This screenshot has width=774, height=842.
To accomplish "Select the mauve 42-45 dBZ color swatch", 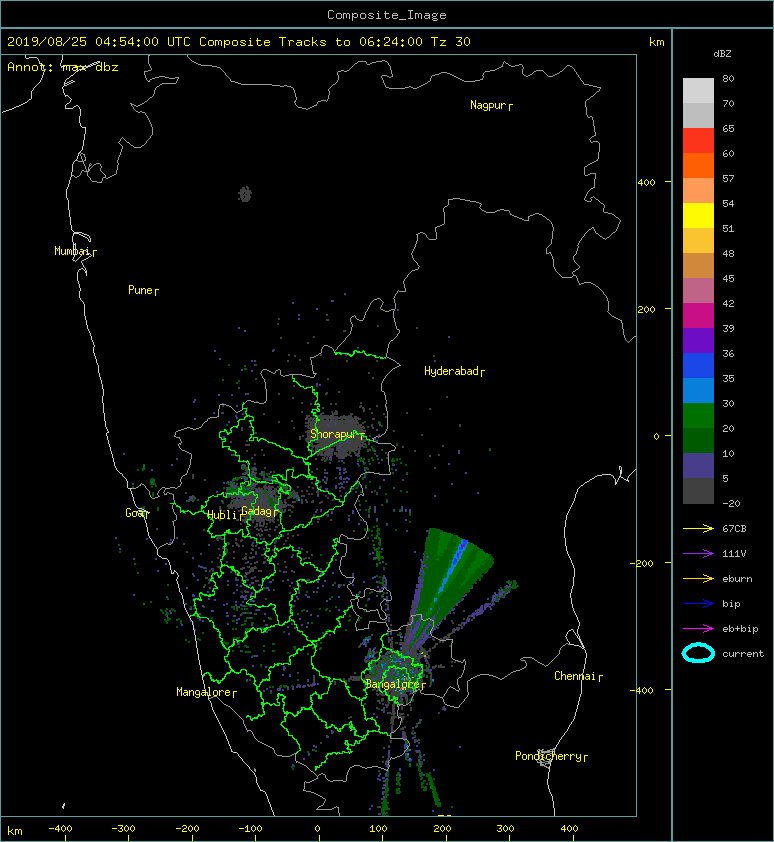I will pos(698,291).
